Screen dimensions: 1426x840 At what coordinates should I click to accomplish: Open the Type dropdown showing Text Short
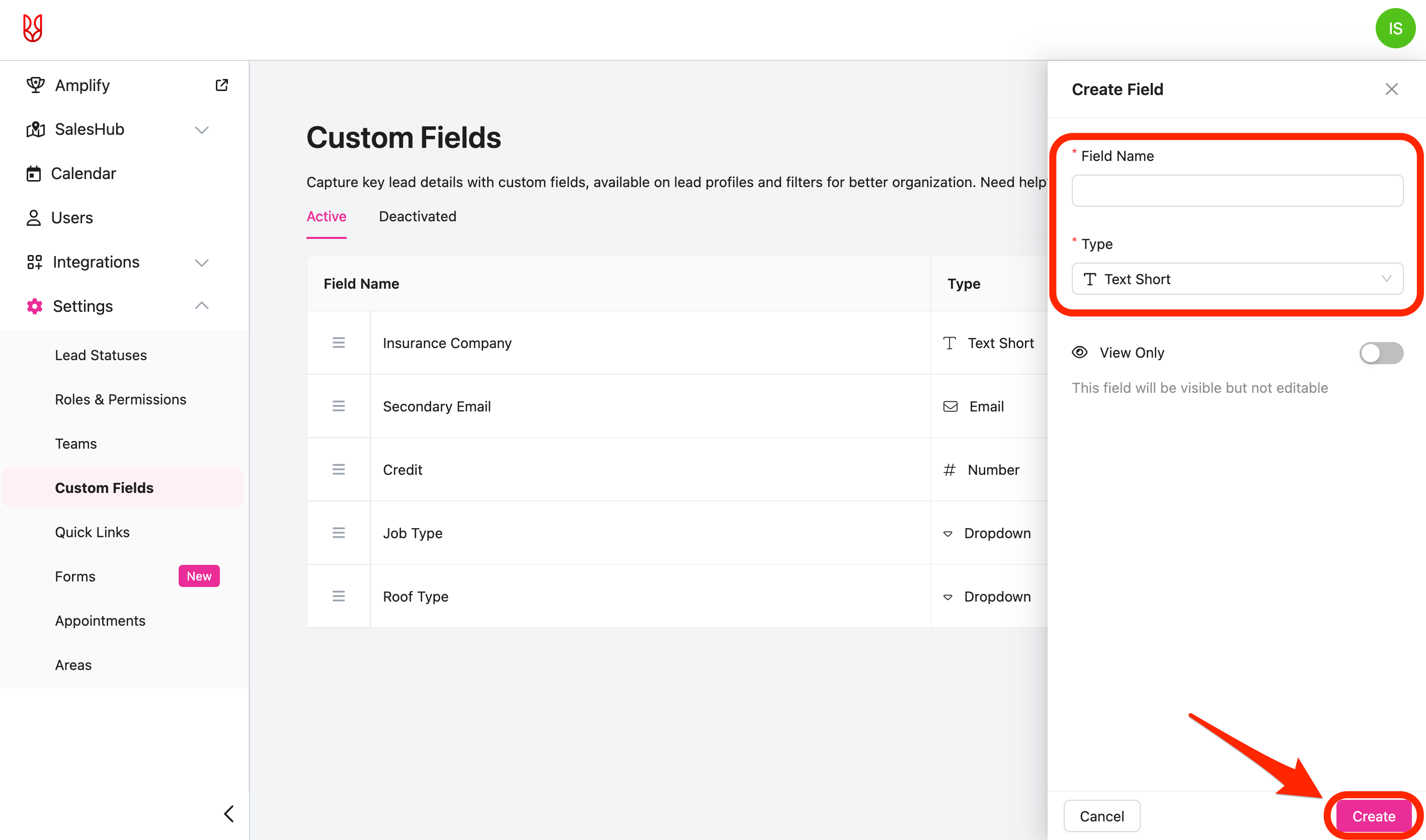(x=1236, y=279)
